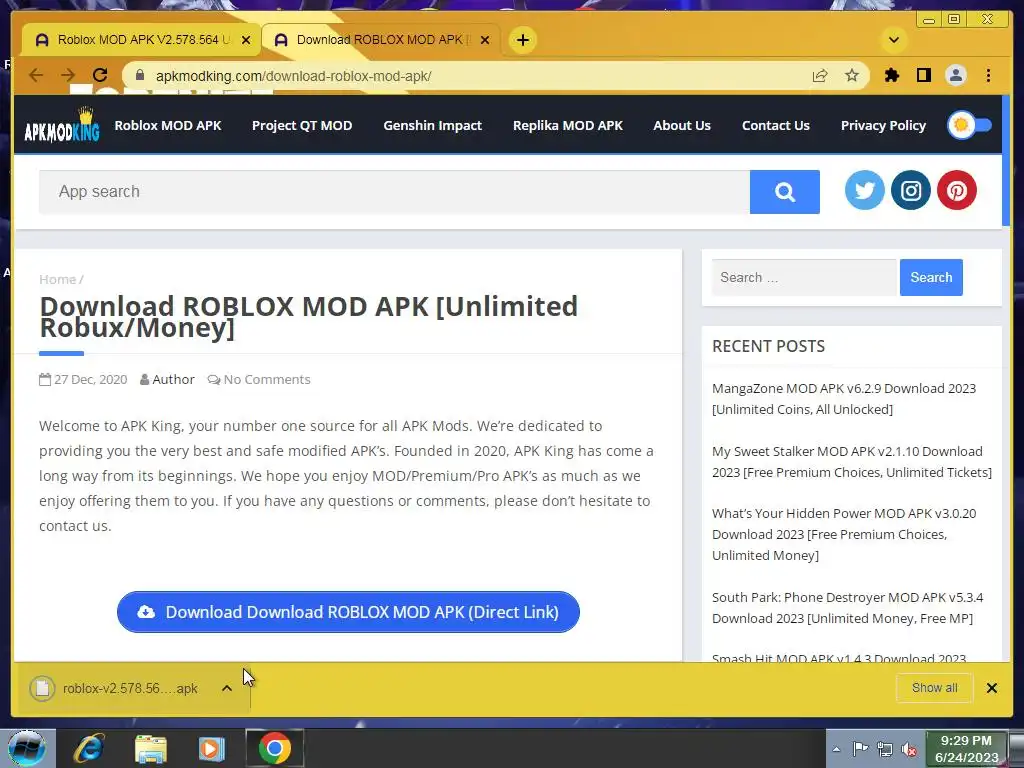Open What's Your Hidden Power MOD APK post
Screen dimensions: 1024x768
point(844,534)
